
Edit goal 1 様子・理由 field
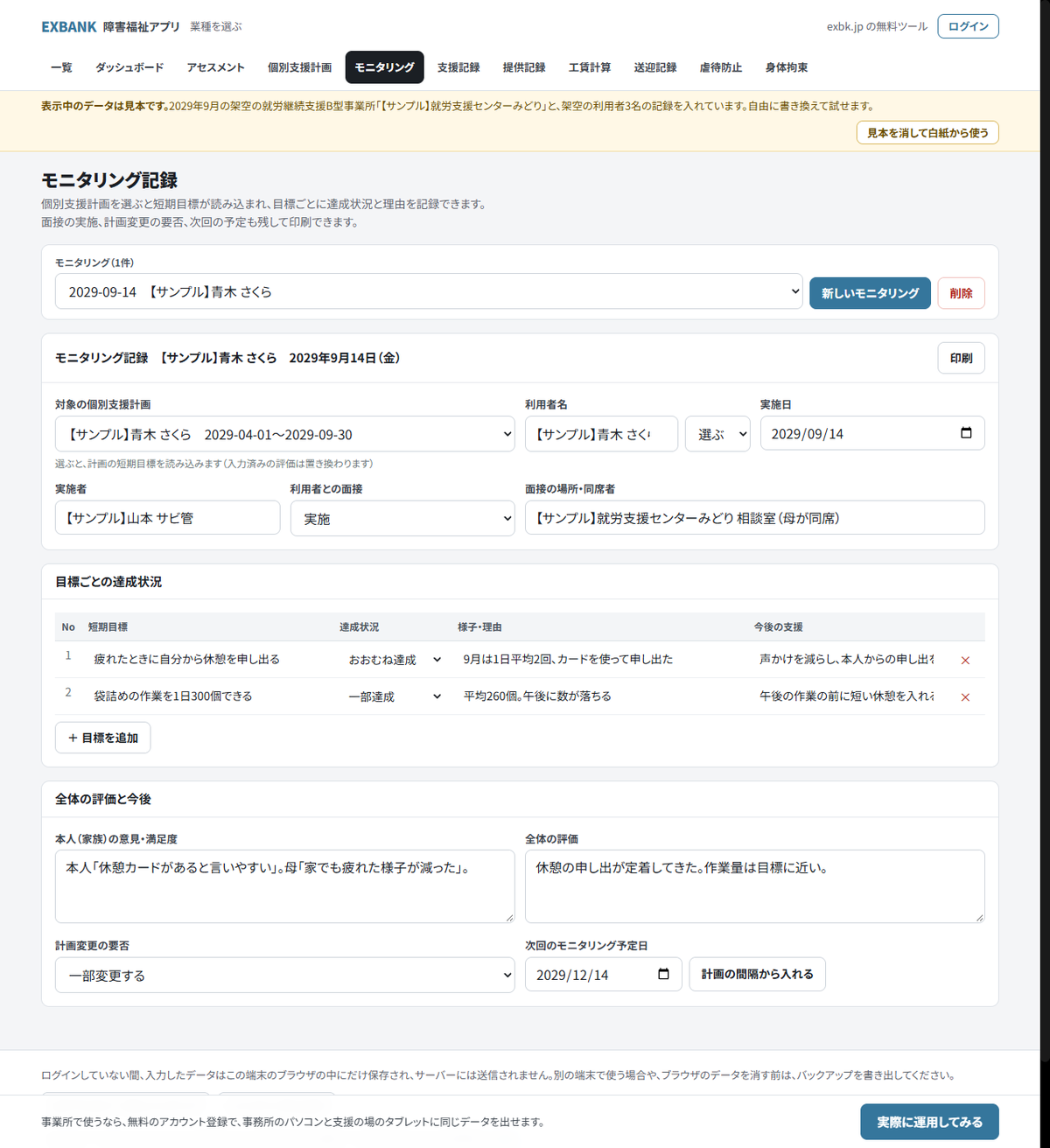pyautogui.click(x=602, y=659)
